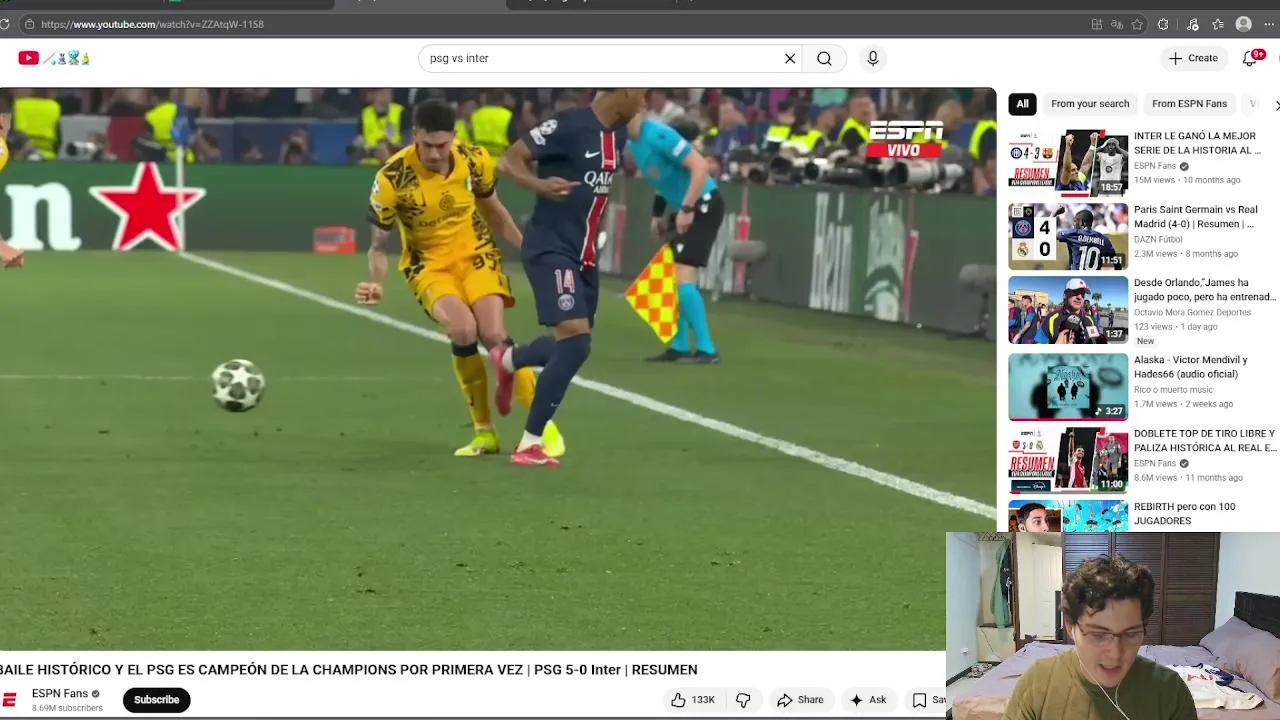Open the Desde Orlando James thumbnail
Image resolution: width=1280 pixels, height=720 pixels.
click(1068, 310)
